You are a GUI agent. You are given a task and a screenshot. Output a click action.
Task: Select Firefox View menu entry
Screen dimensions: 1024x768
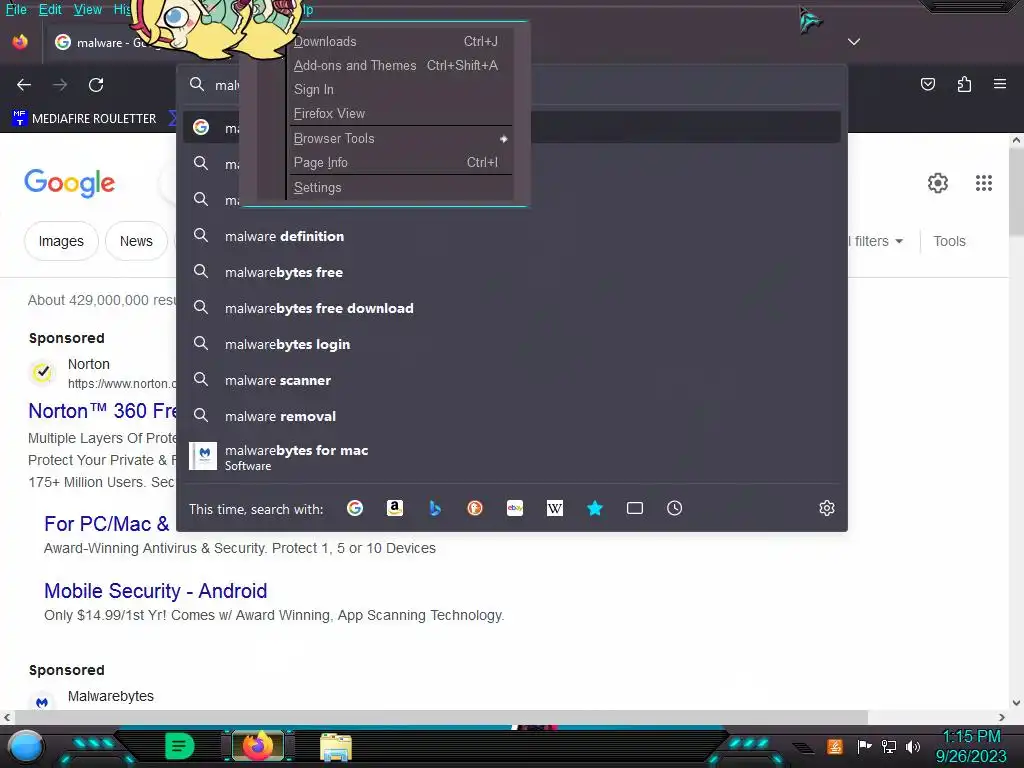pyautogui.click(x=400, y=114)
